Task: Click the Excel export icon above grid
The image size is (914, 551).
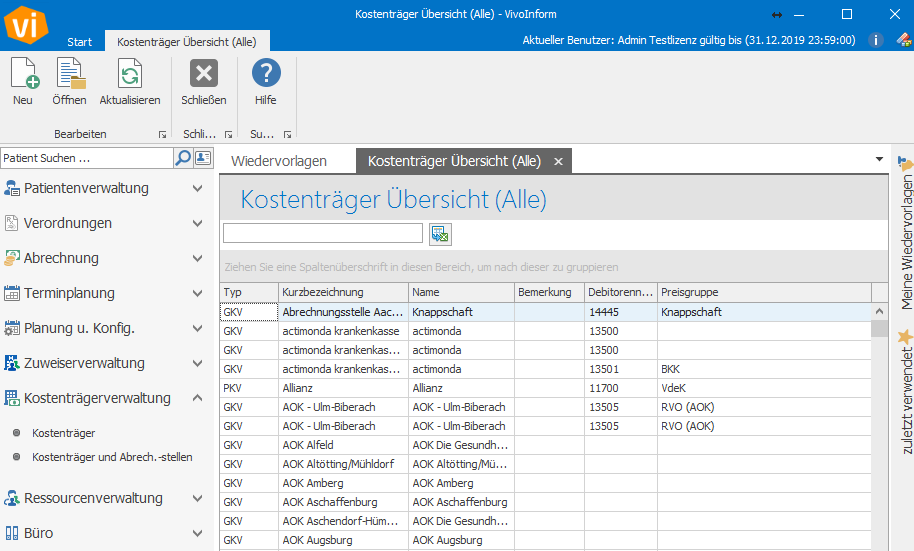Action: pyautogui.click(x=440, y=234)
